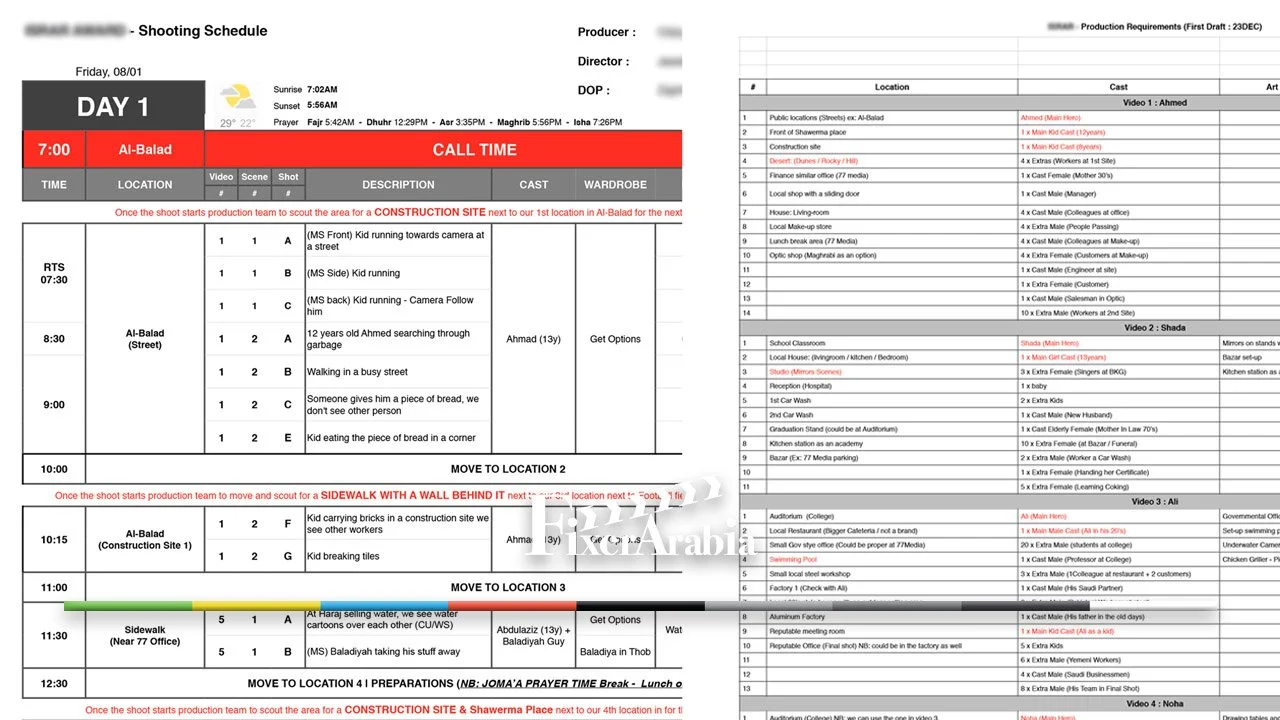
Task: Select '2nd Car Wash' location row
Action: coord(791,415)
